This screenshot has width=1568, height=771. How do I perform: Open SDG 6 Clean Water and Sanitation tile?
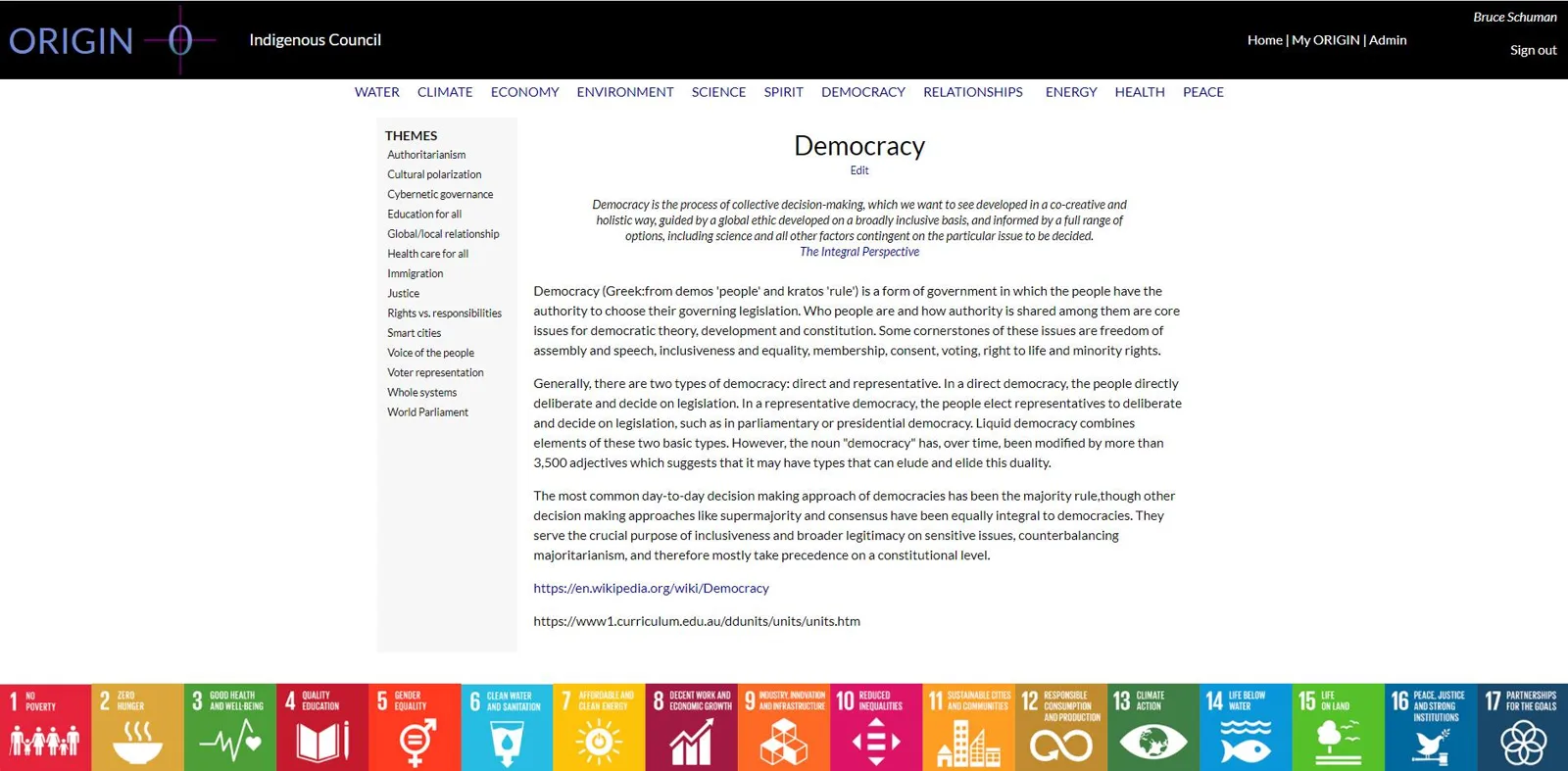[x=507, y=727]
